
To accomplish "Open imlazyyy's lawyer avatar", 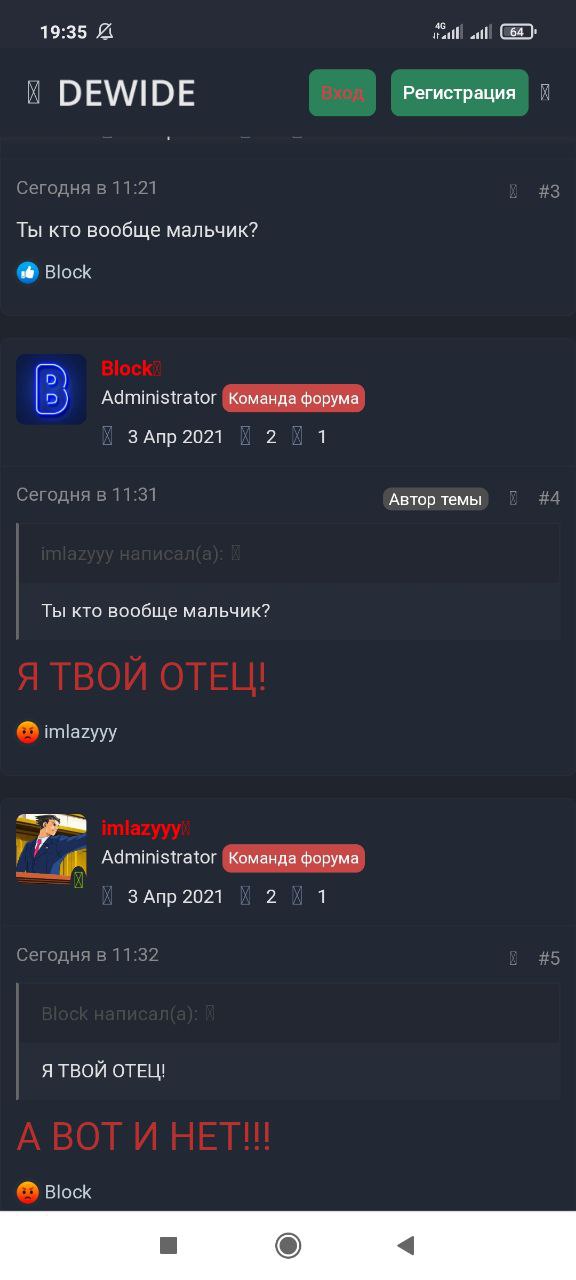I will (51, 849).
